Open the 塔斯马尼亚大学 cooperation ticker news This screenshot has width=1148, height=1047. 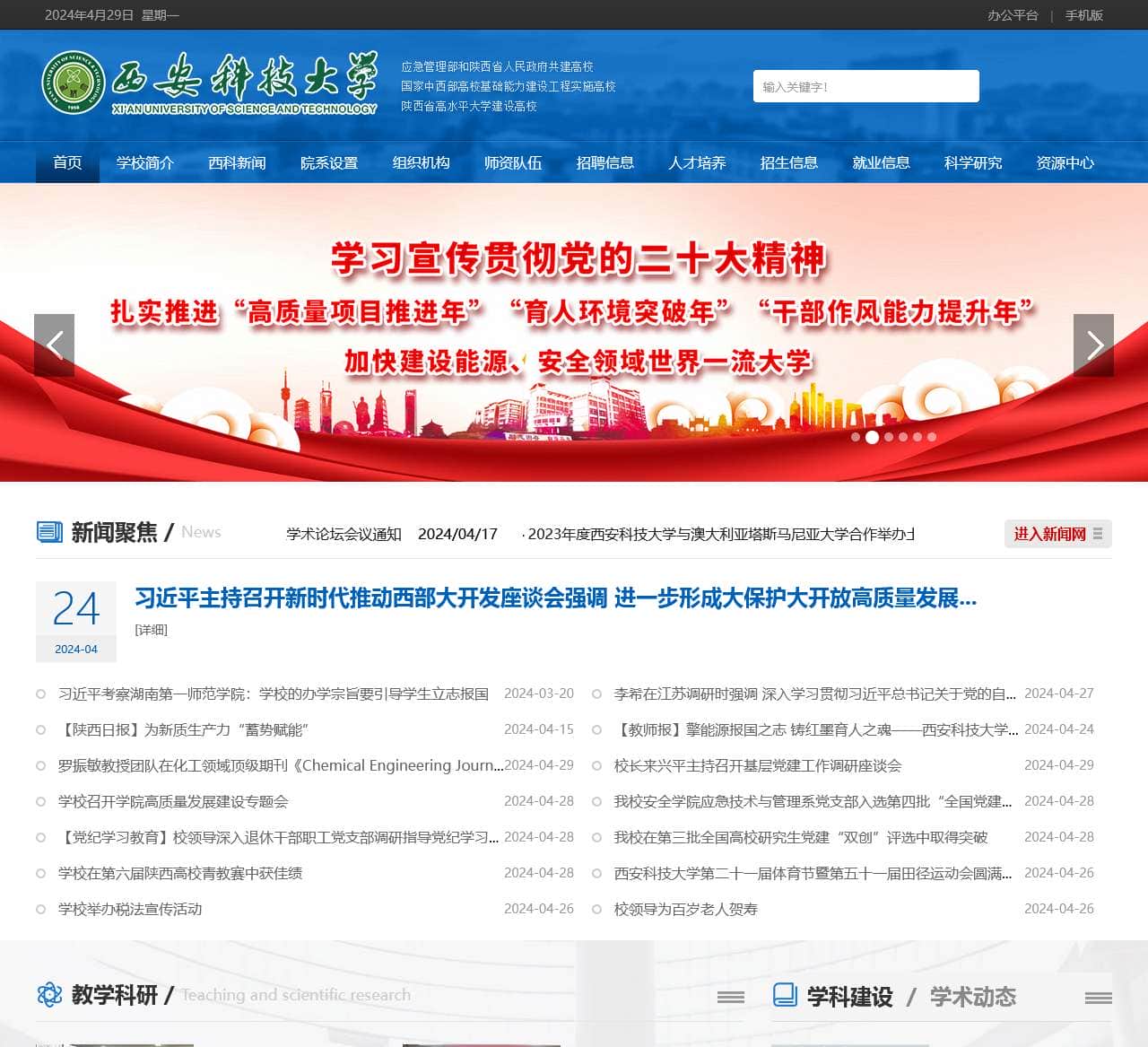click(x=718, y=534)
